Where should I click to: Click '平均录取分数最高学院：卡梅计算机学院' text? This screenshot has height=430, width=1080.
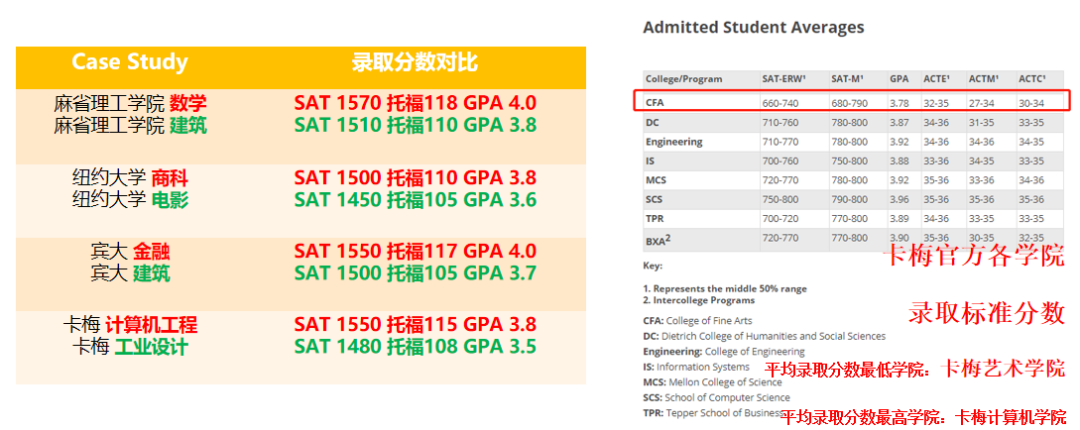point(923,416)
